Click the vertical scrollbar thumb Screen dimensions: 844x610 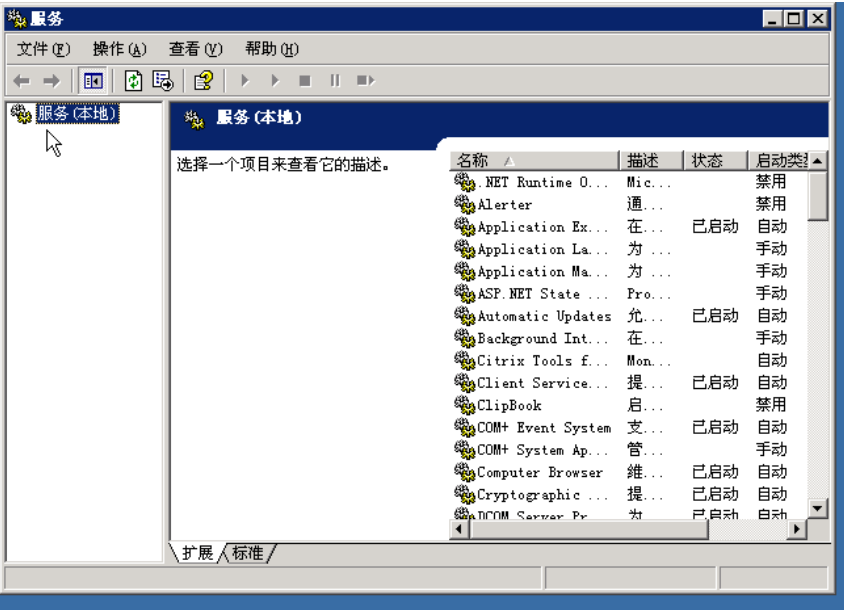tap(818, 195)
